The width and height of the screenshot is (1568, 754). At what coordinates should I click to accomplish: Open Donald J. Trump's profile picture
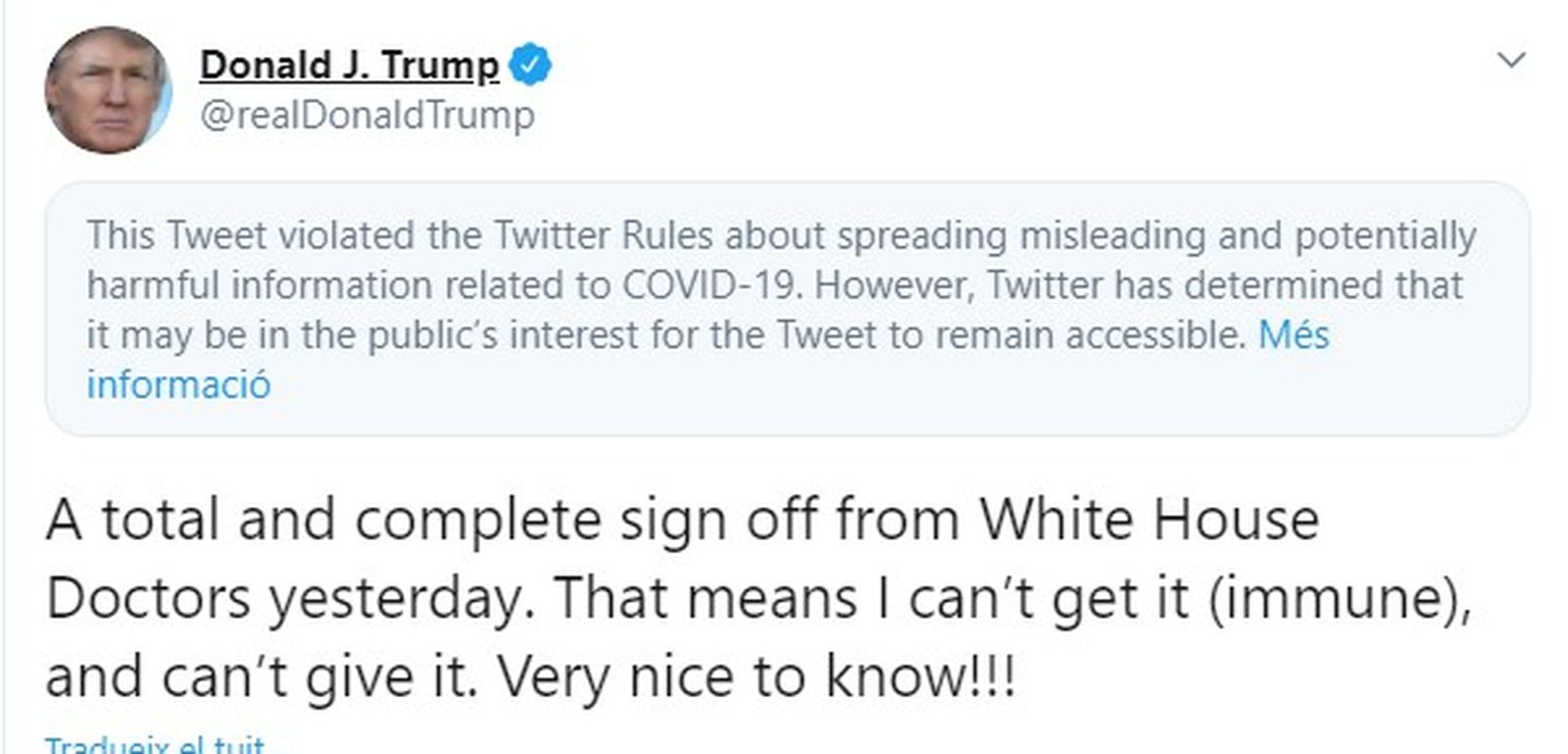[108, 90]
